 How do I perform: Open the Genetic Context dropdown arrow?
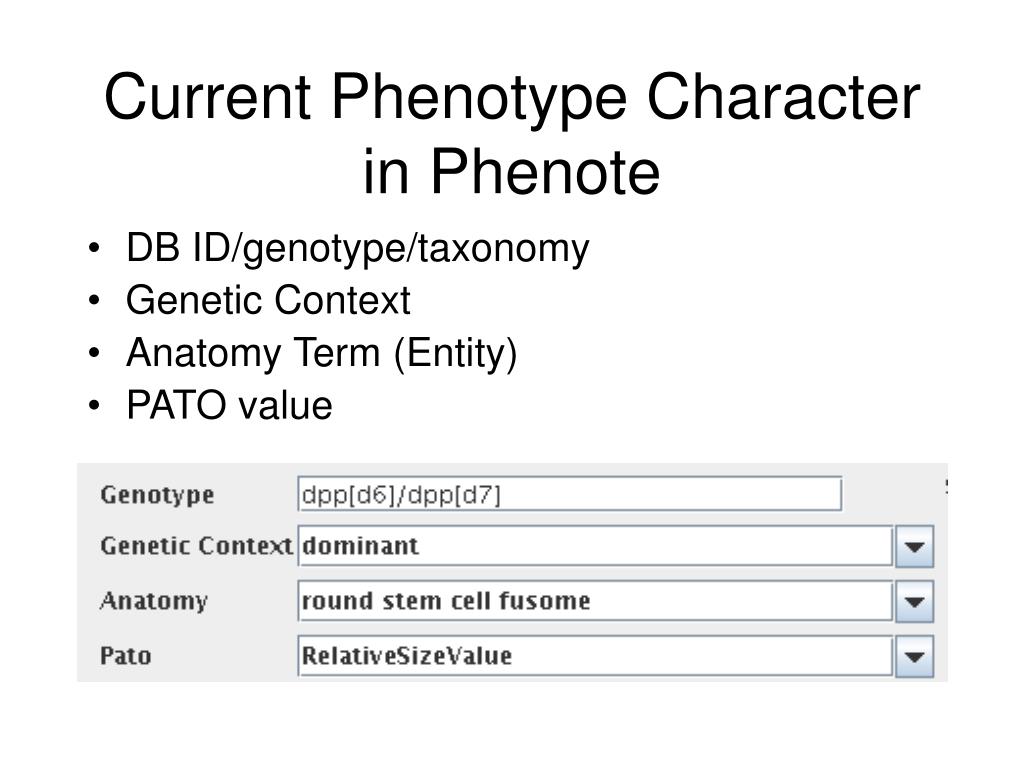click(x=914, y=546)
